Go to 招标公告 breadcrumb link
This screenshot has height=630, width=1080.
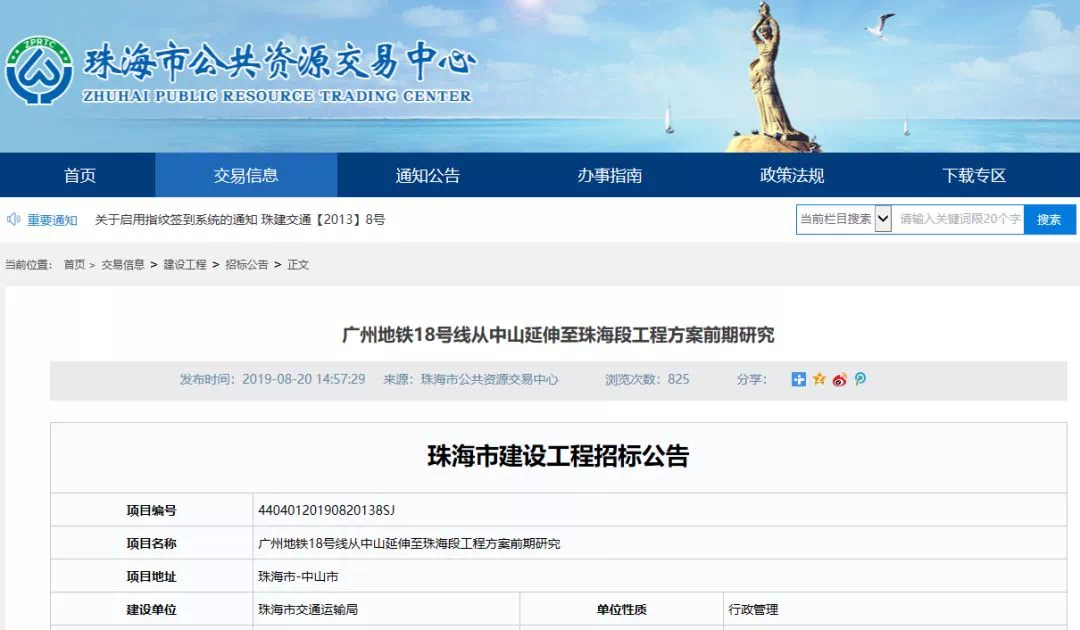[246, 265]
